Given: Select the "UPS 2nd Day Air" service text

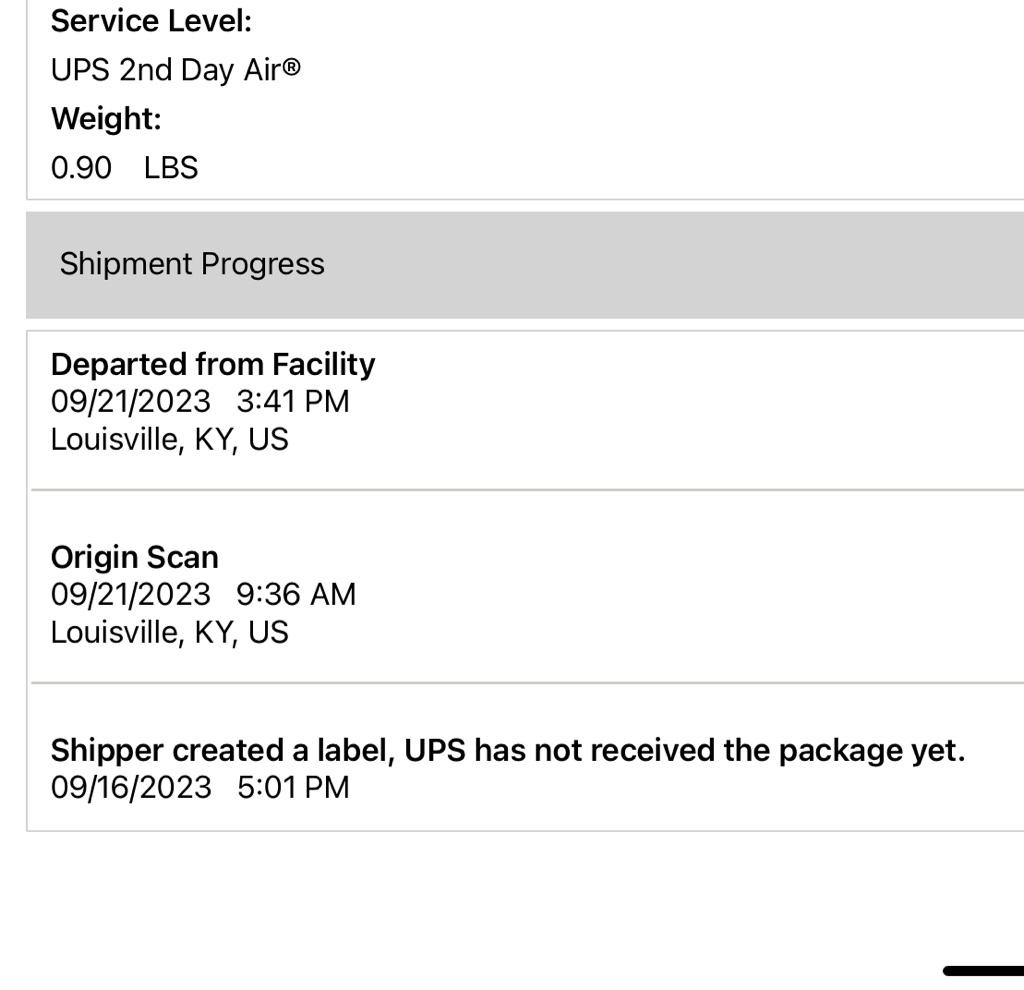Looking at the screenshot, I should point(165,71).
